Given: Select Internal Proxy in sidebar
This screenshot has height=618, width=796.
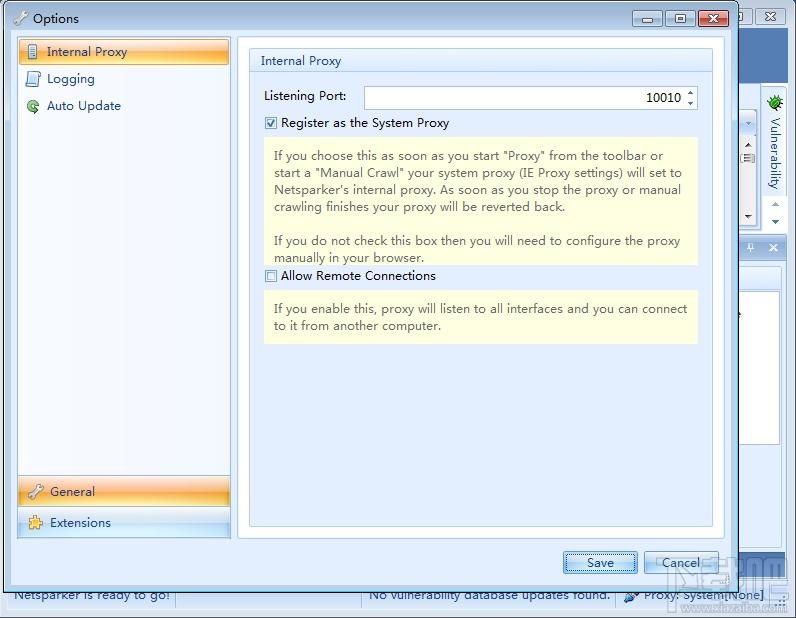Looking at the screenshot, I should [124, 52].
